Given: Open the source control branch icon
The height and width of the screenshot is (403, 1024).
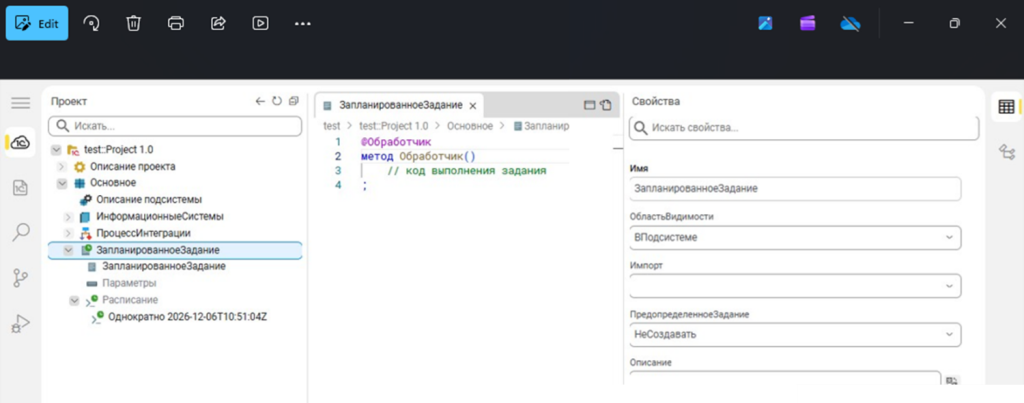Looking at the screenshot, I should (x=20, y=278).
